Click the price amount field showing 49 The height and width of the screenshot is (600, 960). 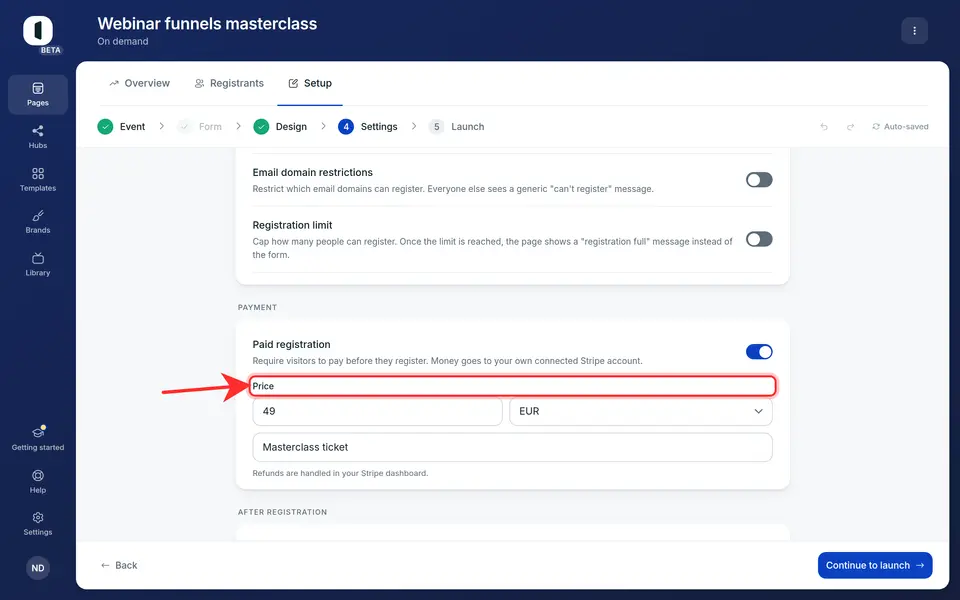pyautogui.click(x=377, y=411)
